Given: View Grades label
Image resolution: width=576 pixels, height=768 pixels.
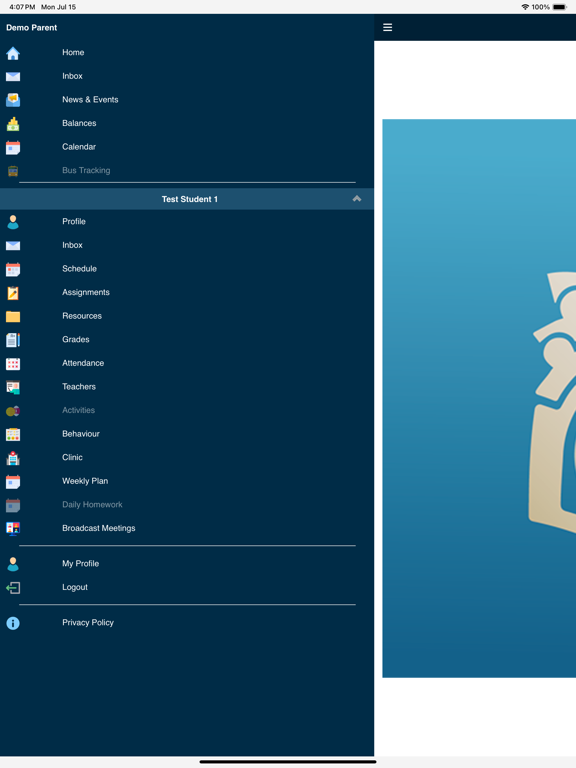Looking at the screenshot, I should [76, 339].
